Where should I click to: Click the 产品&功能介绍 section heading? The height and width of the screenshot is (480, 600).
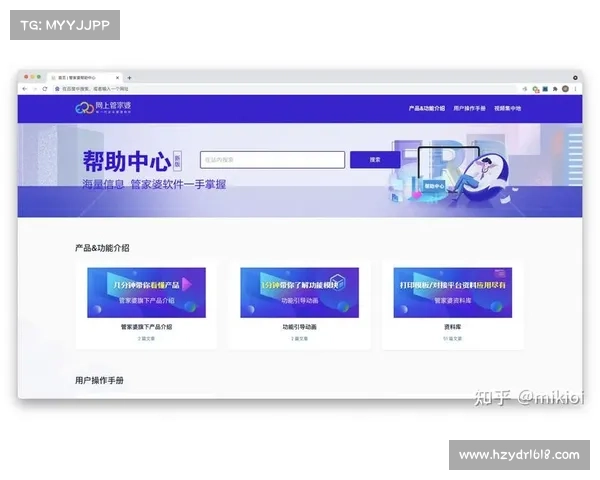102,248
